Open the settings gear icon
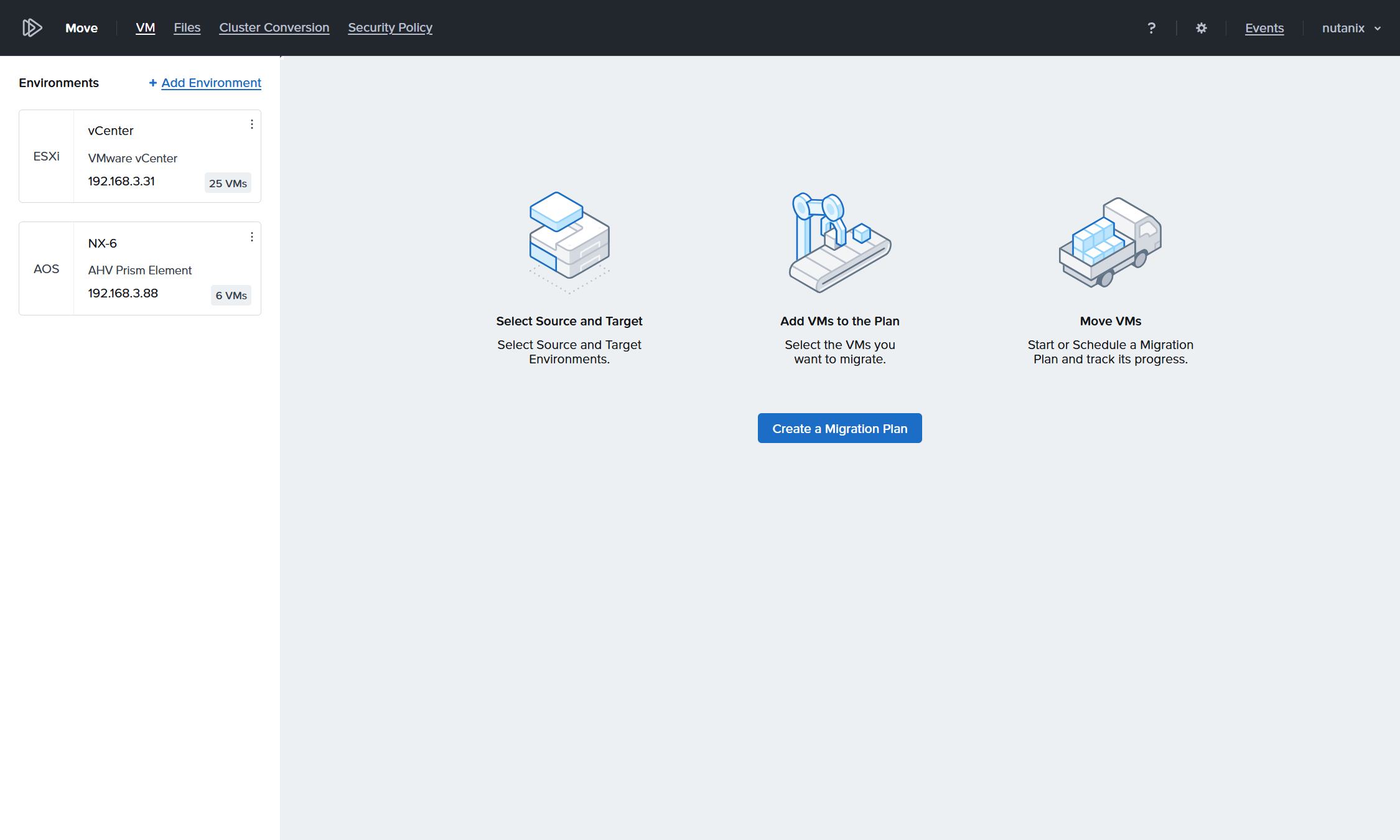 (1201, 28)
